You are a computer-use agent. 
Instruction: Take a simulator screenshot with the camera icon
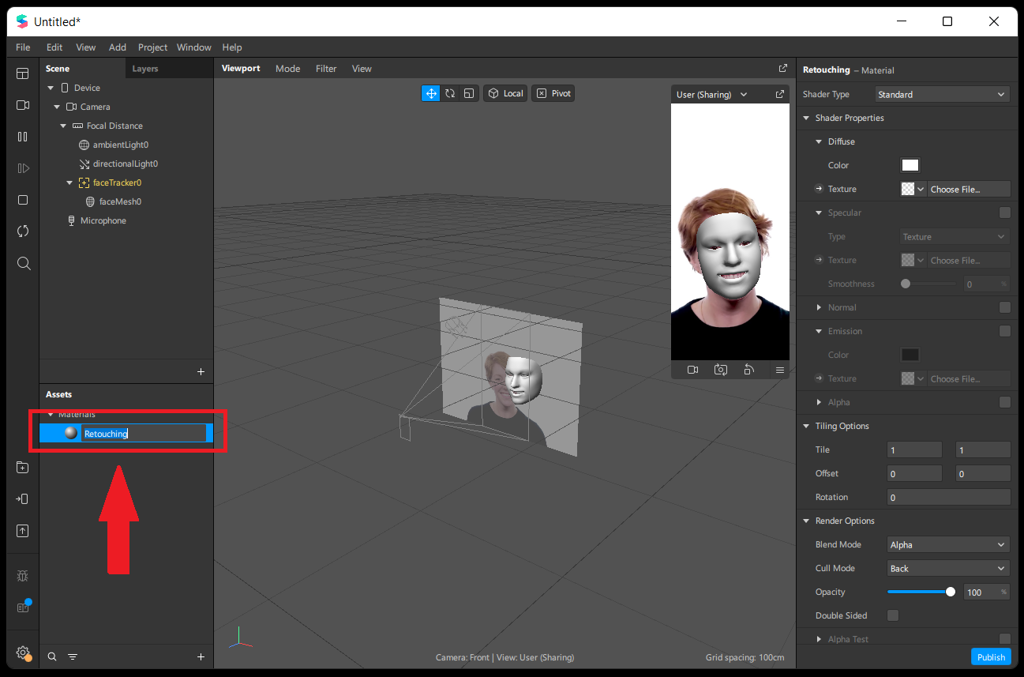click(721, 370)
